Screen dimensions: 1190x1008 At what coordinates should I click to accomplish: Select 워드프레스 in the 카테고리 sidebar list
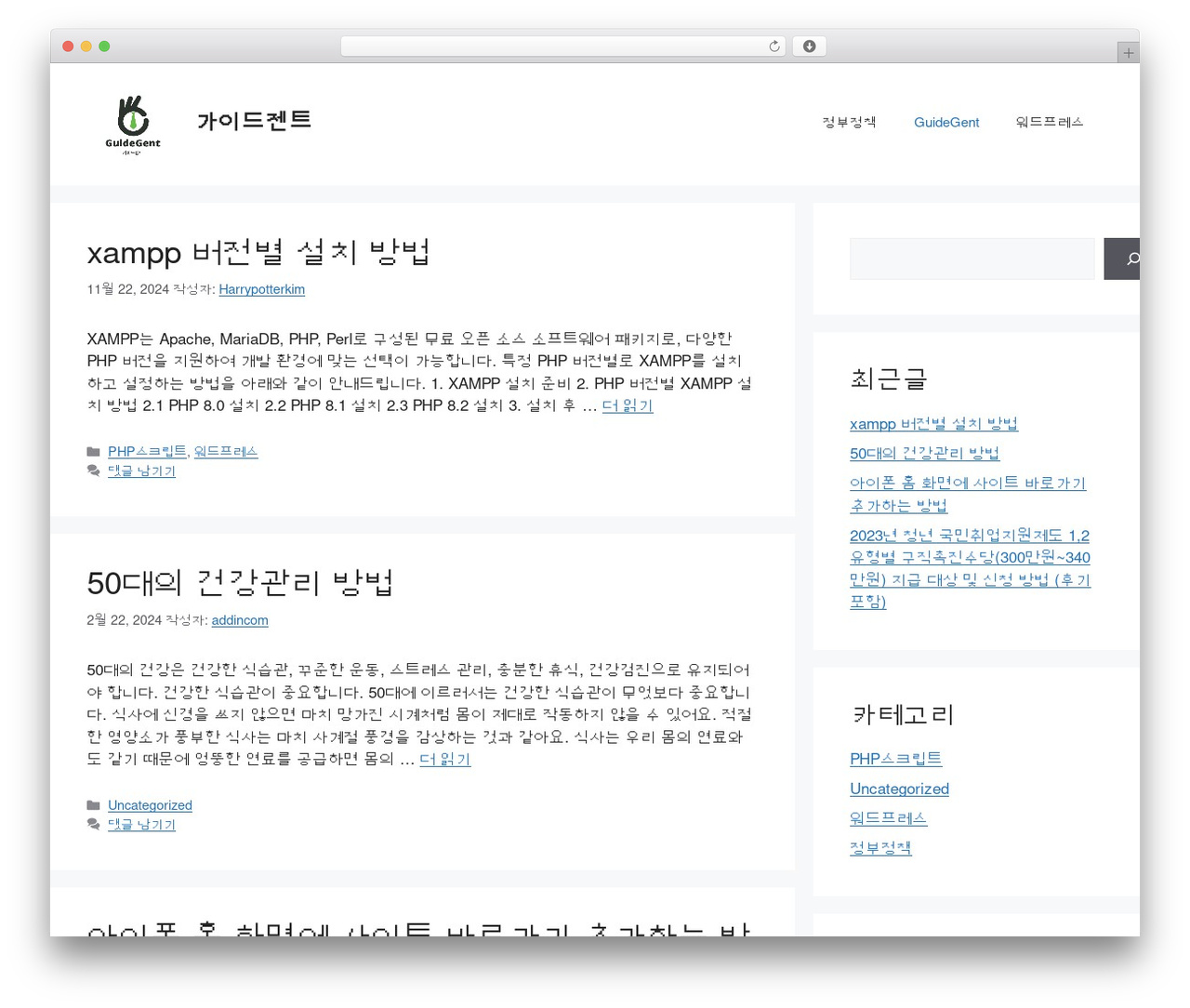click(888, 818)
